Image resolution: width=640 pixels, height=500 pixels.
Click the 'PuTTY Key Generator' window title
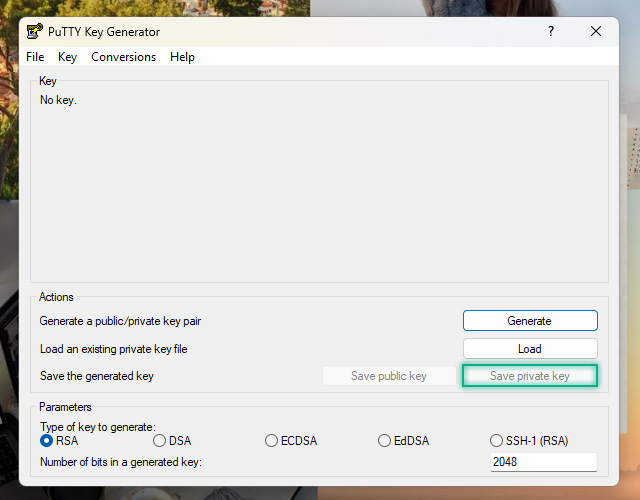click(x=104, y=32)
